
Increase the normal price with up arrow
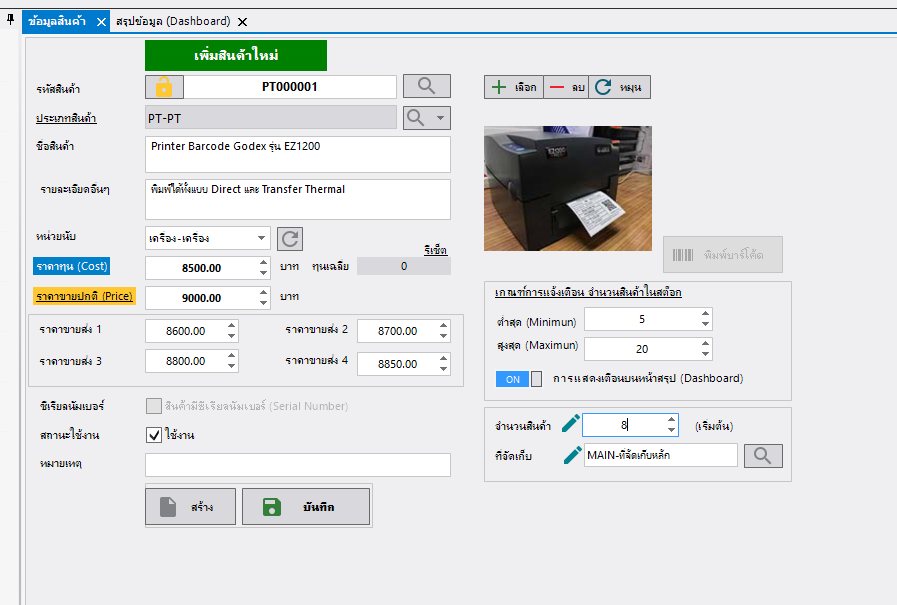tap(263, 292)
